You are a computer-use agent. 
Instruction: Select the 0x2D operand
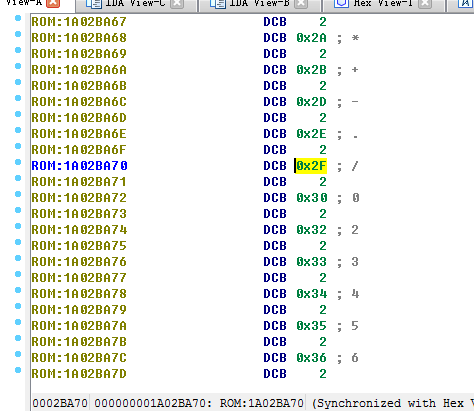[311, 102]
